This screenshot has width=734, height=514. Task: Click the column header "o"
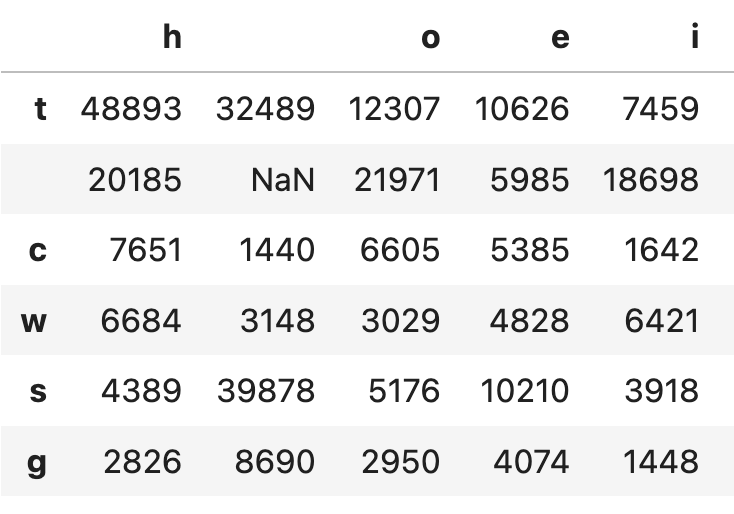pyautogui.click(x=430, y=38)
